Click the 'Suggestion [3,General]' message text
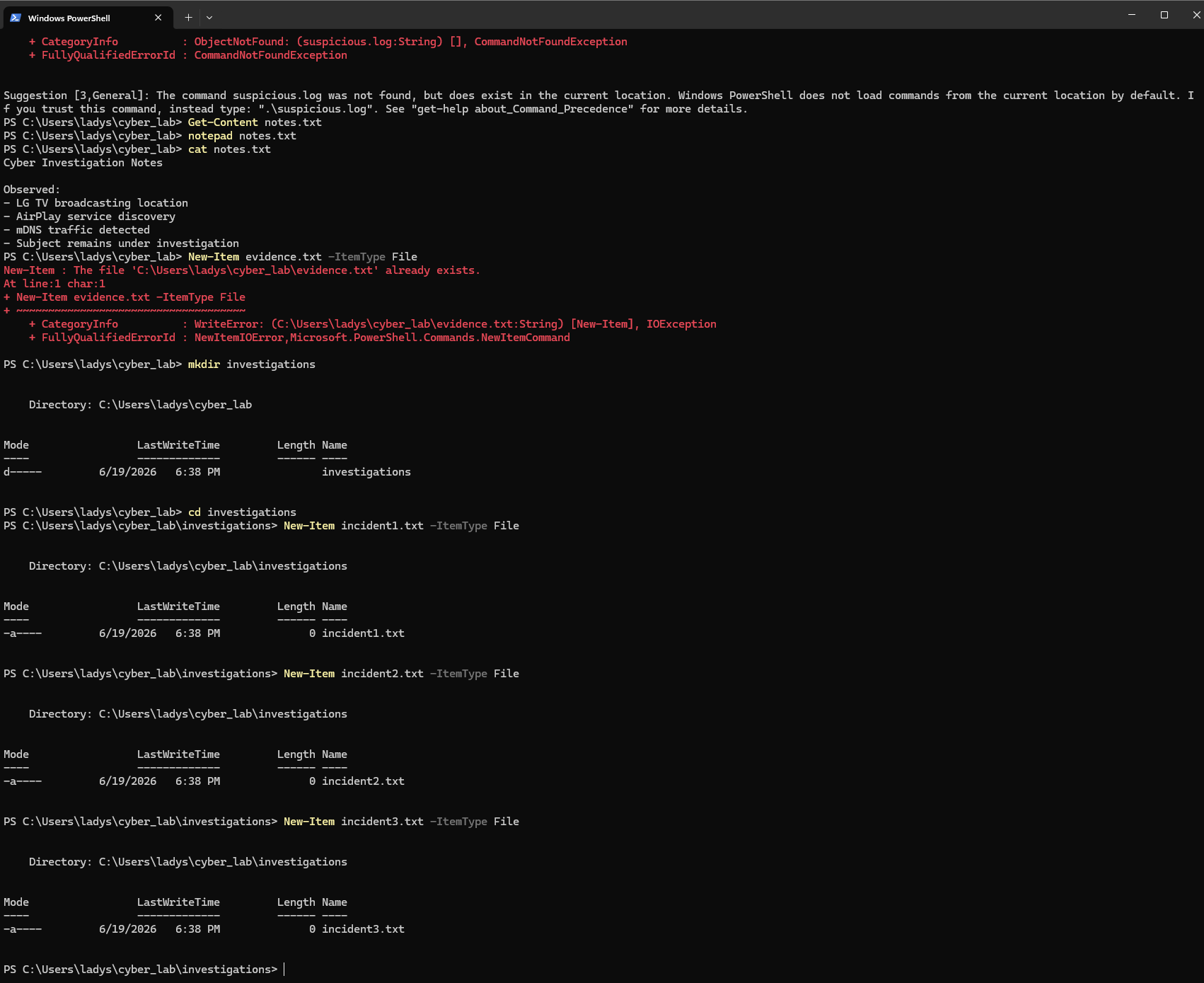Image resolution: width=1204 pixels, height=983 pixels. pos(598,102)
